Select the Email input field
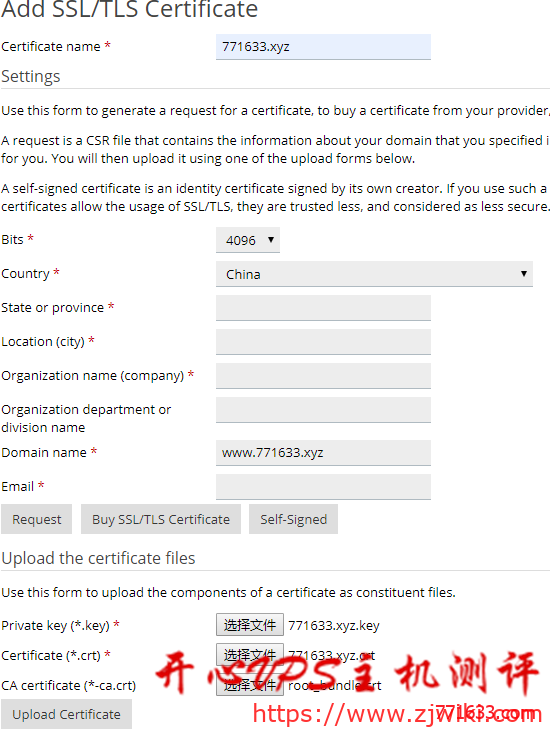This screenshot has height=731, width=550. click(x=323, y=487)
